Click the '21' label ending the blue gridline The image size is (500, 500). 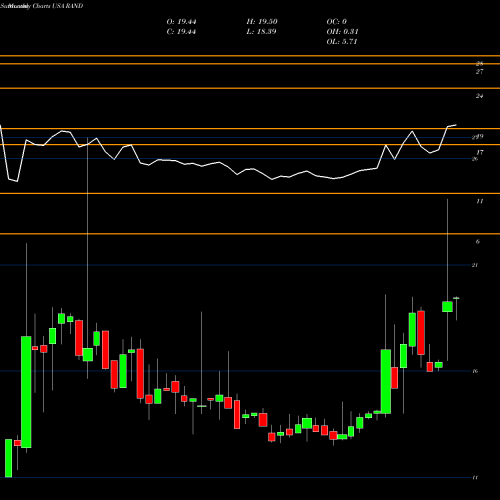point(475,265)
